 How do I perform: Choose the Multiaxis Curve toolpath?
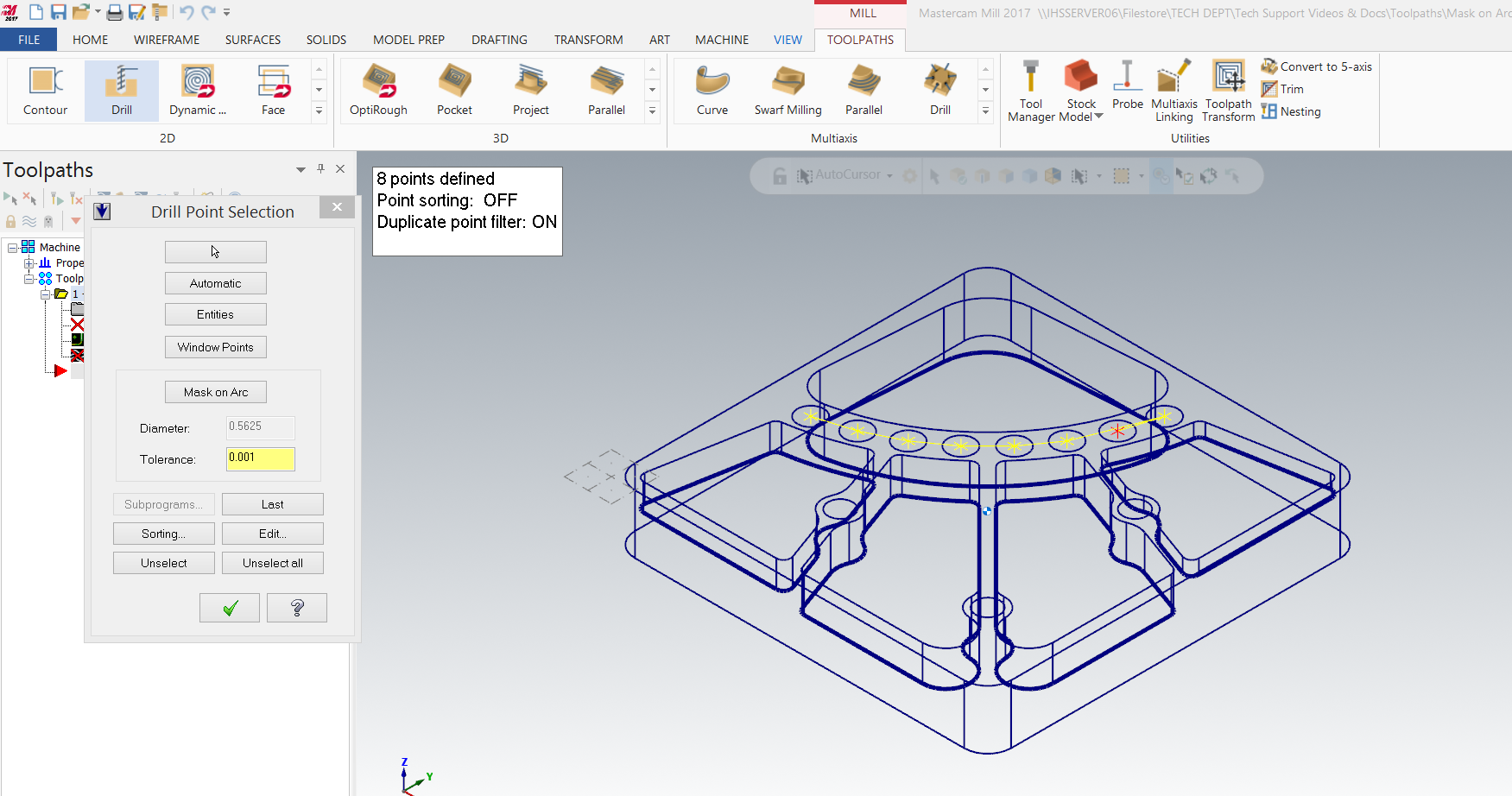tap(712, 91)
